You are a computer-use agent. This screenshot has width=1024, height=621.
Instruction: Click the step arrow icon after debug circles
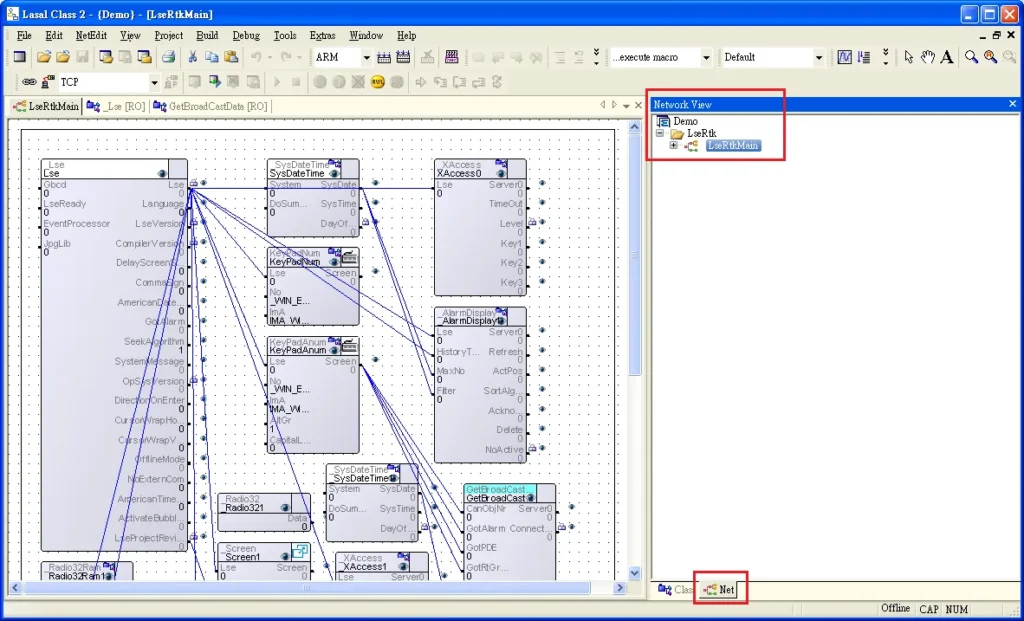[x=421, y=82]
